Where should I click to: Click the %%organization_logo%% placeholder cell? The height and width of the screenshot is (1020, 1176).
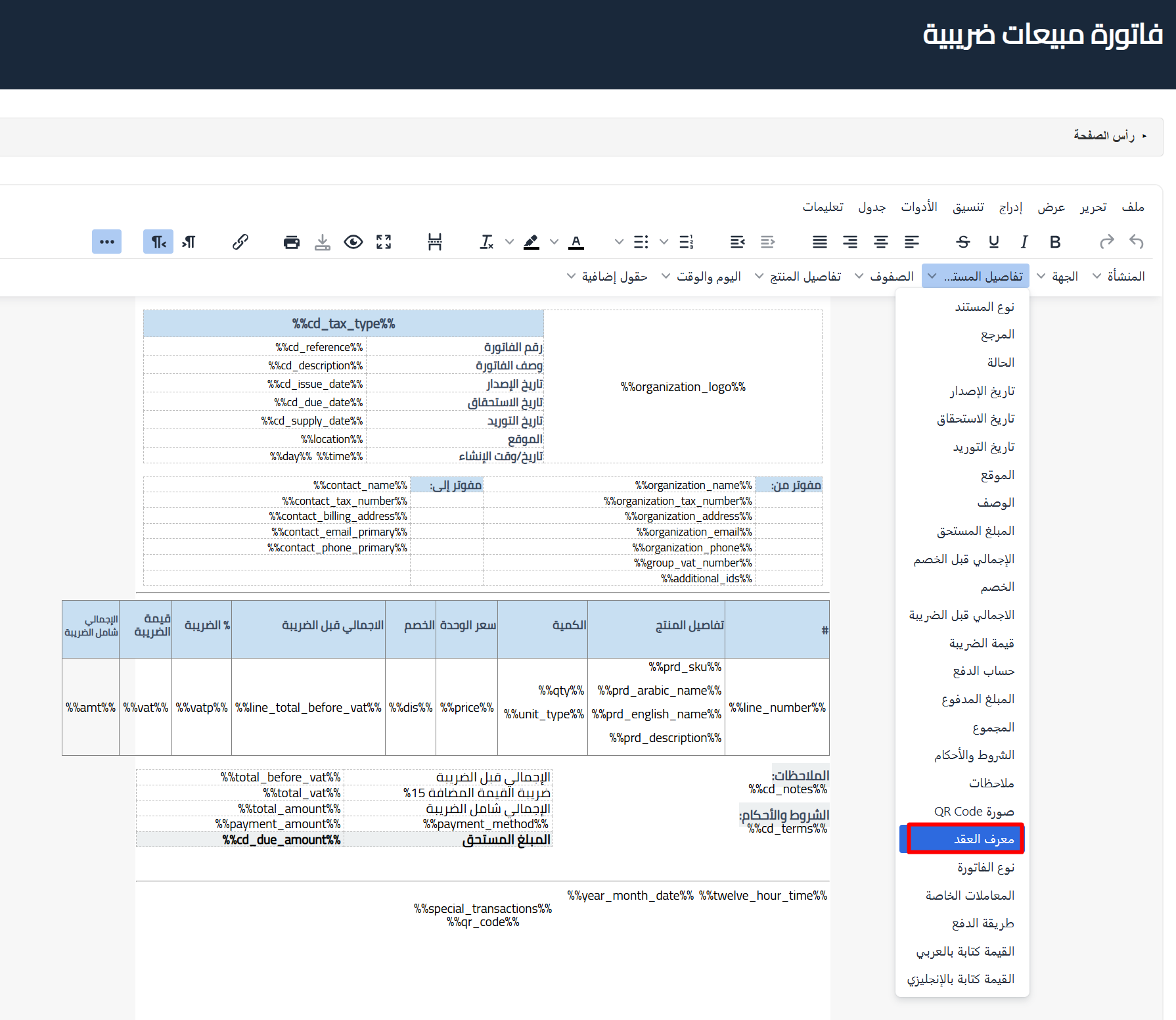point(683,386)
